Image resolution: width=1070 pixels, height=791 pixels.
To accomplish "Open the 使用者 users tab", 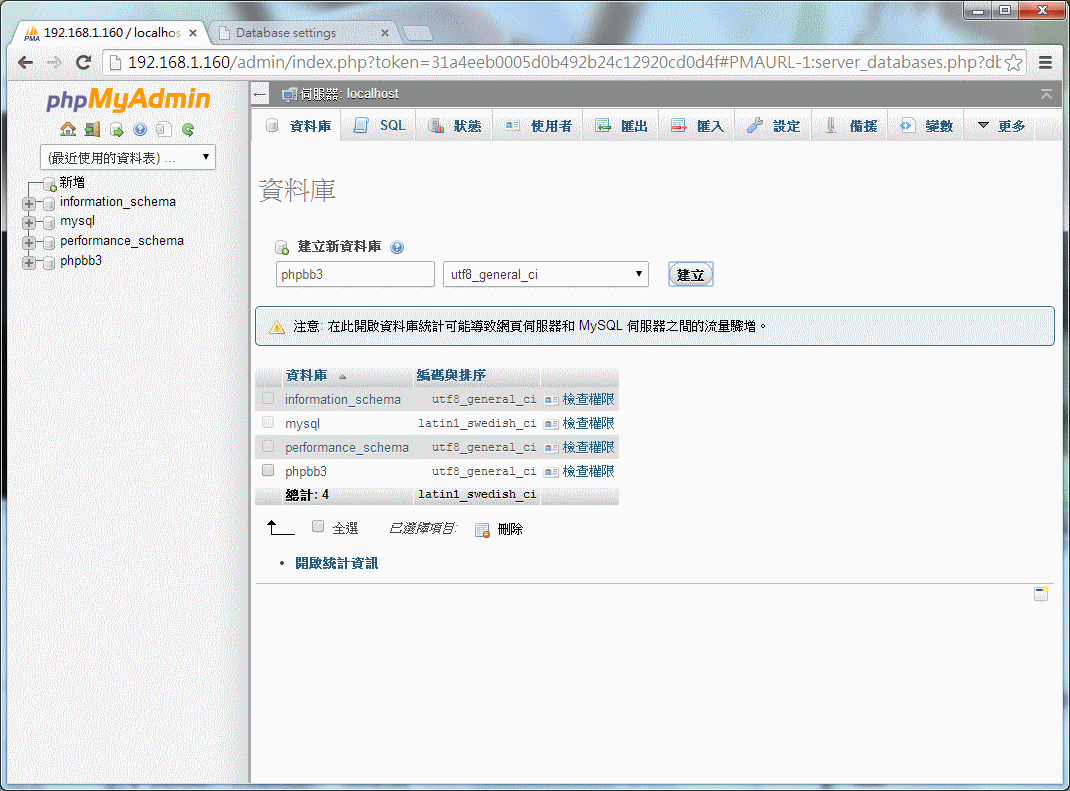I will [x=539, y=126].
